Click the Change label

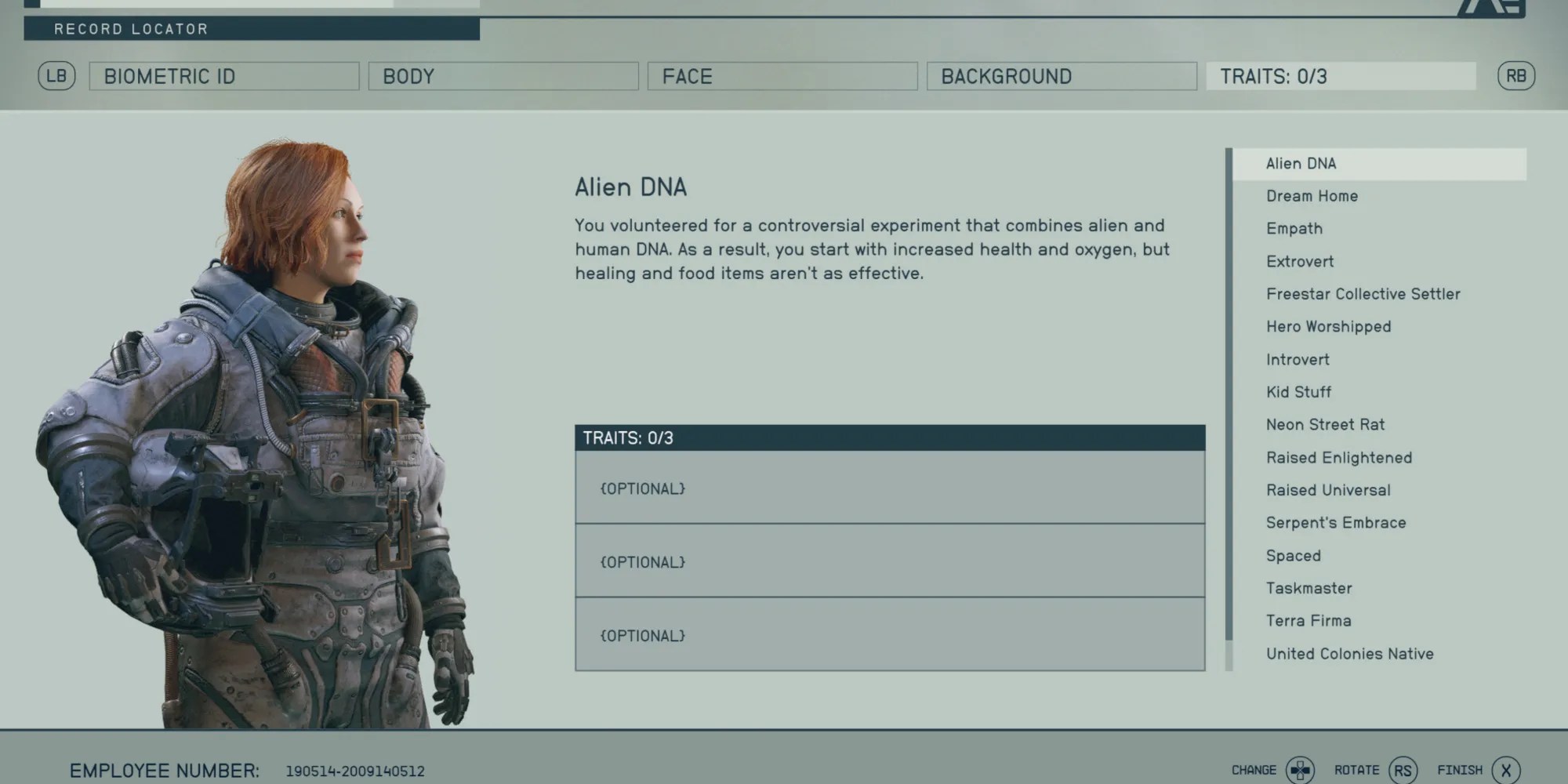pos(1254,770)
